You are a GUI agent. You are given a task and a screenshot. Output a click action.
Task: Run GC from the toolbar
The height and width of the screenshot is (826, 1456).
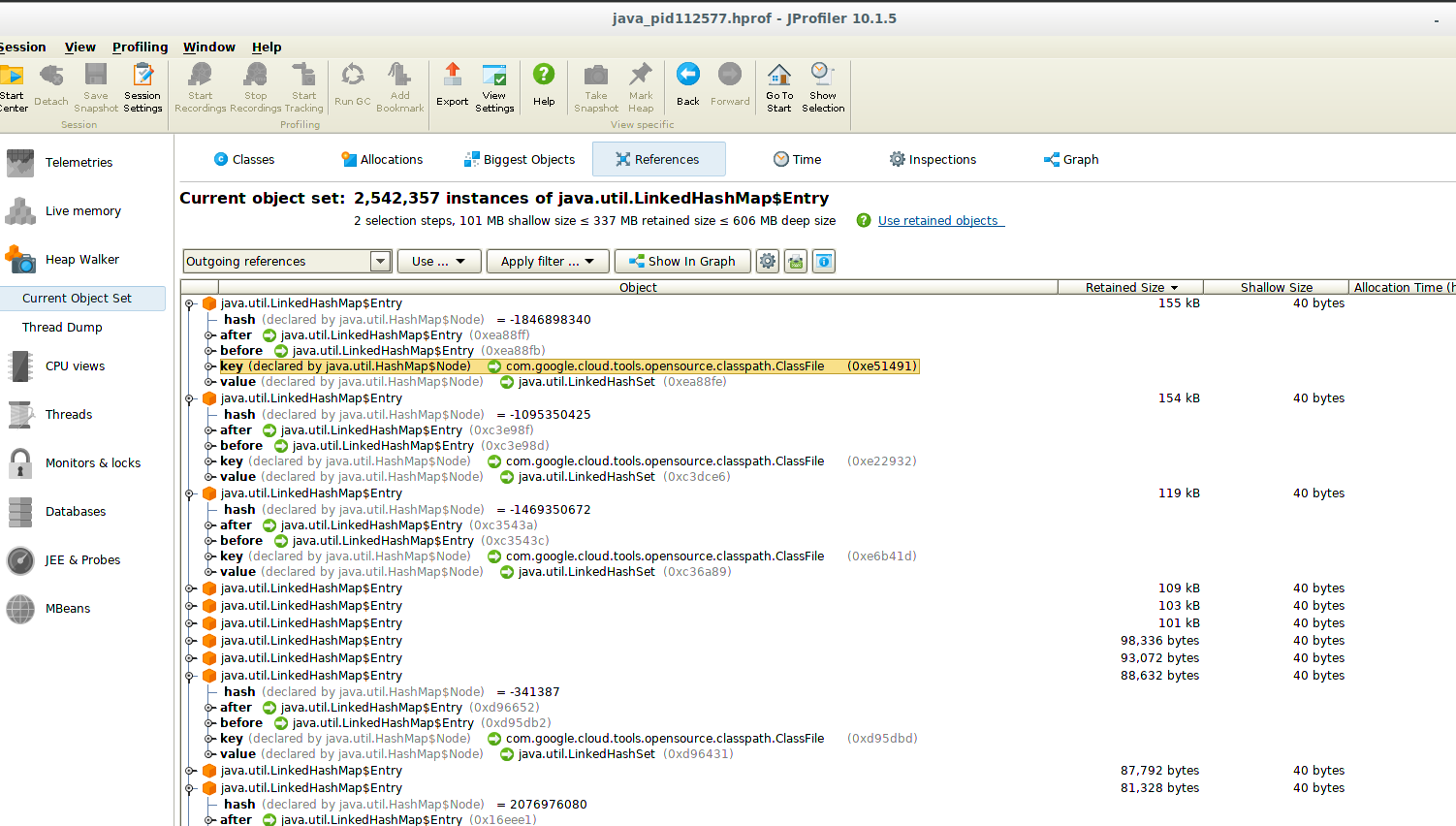pyautogui.click(x=352, y=86)
